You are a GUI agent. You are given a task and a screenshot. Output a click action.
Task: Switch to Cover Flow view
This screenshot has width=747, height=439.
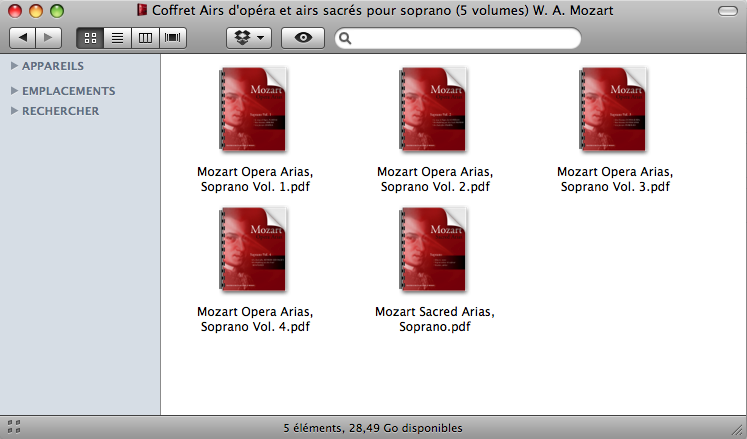coord(173,38)
